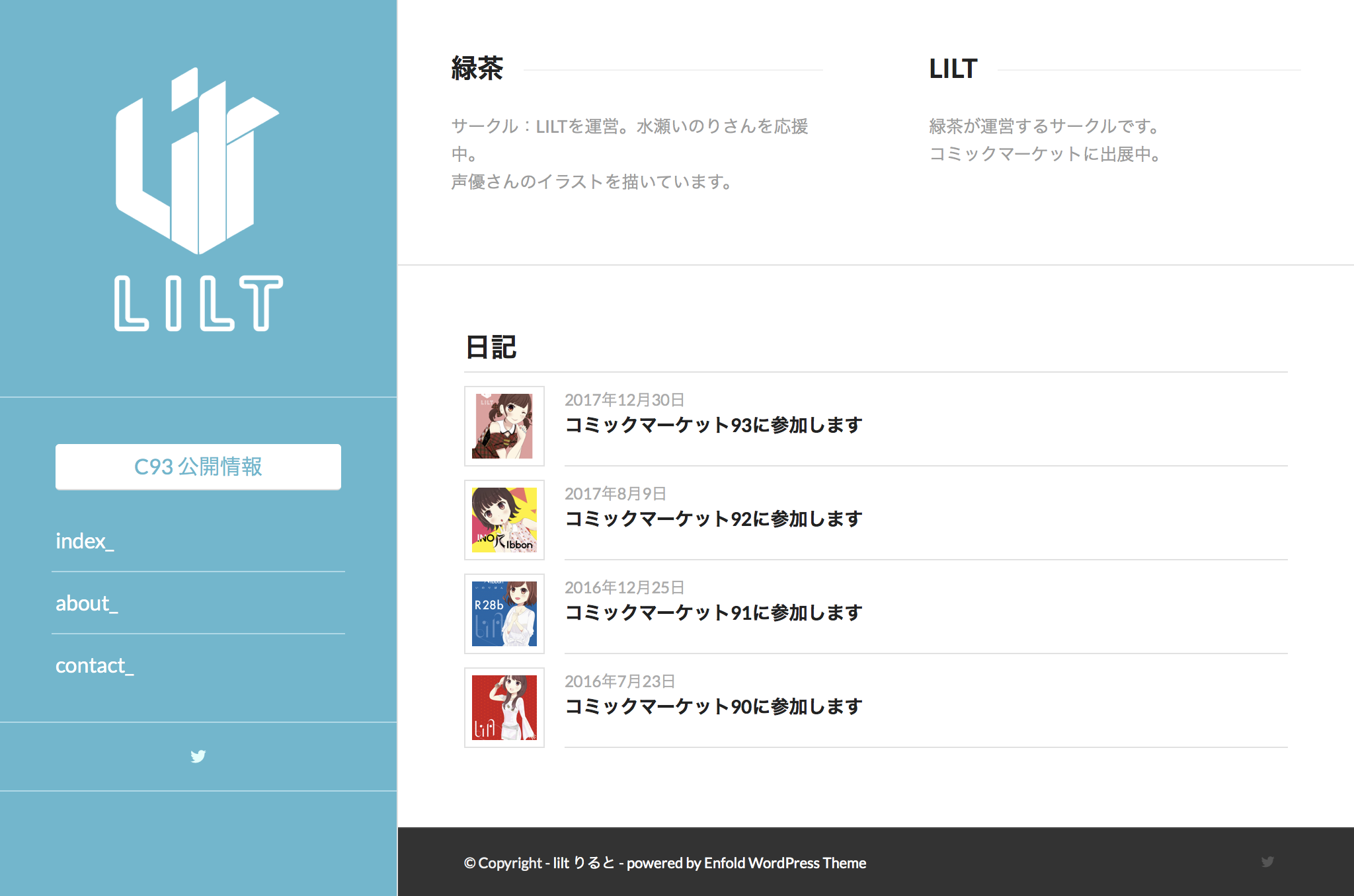Click the 緑茶が運営するサークルです description text

tap(1044, 126)
